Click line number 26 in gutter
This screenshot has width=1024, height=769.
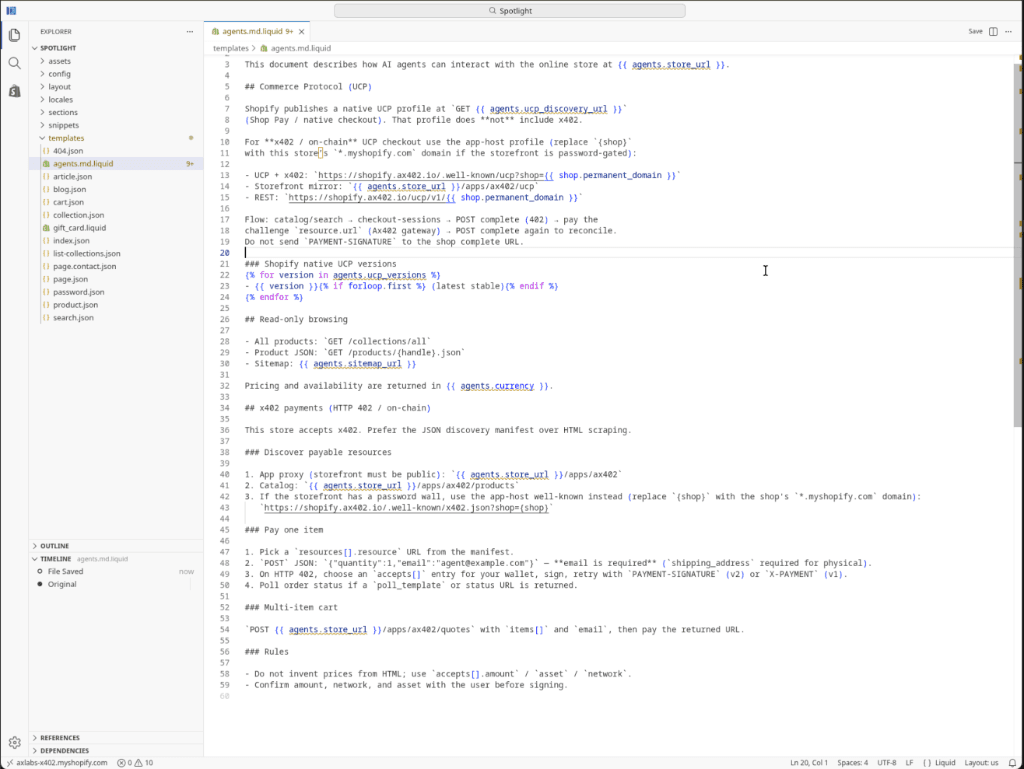pos(225,319)
